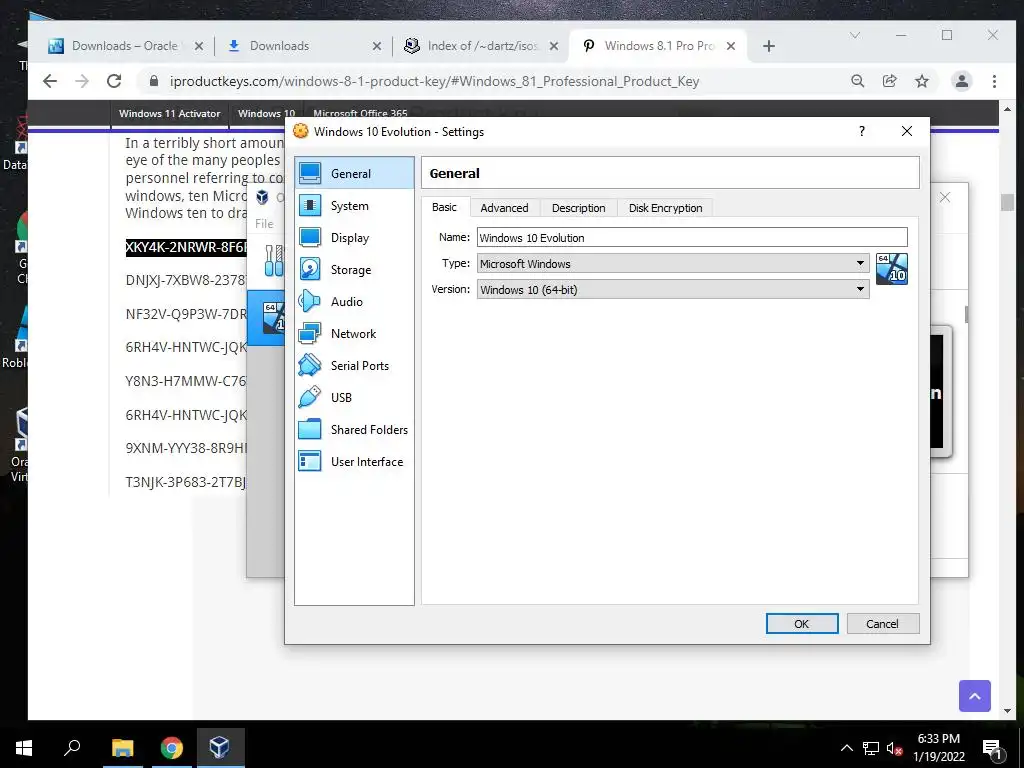Switch to the Disk Encryption tab
This screenshot has width=1024, height=768.
click(x=665, y=208)
